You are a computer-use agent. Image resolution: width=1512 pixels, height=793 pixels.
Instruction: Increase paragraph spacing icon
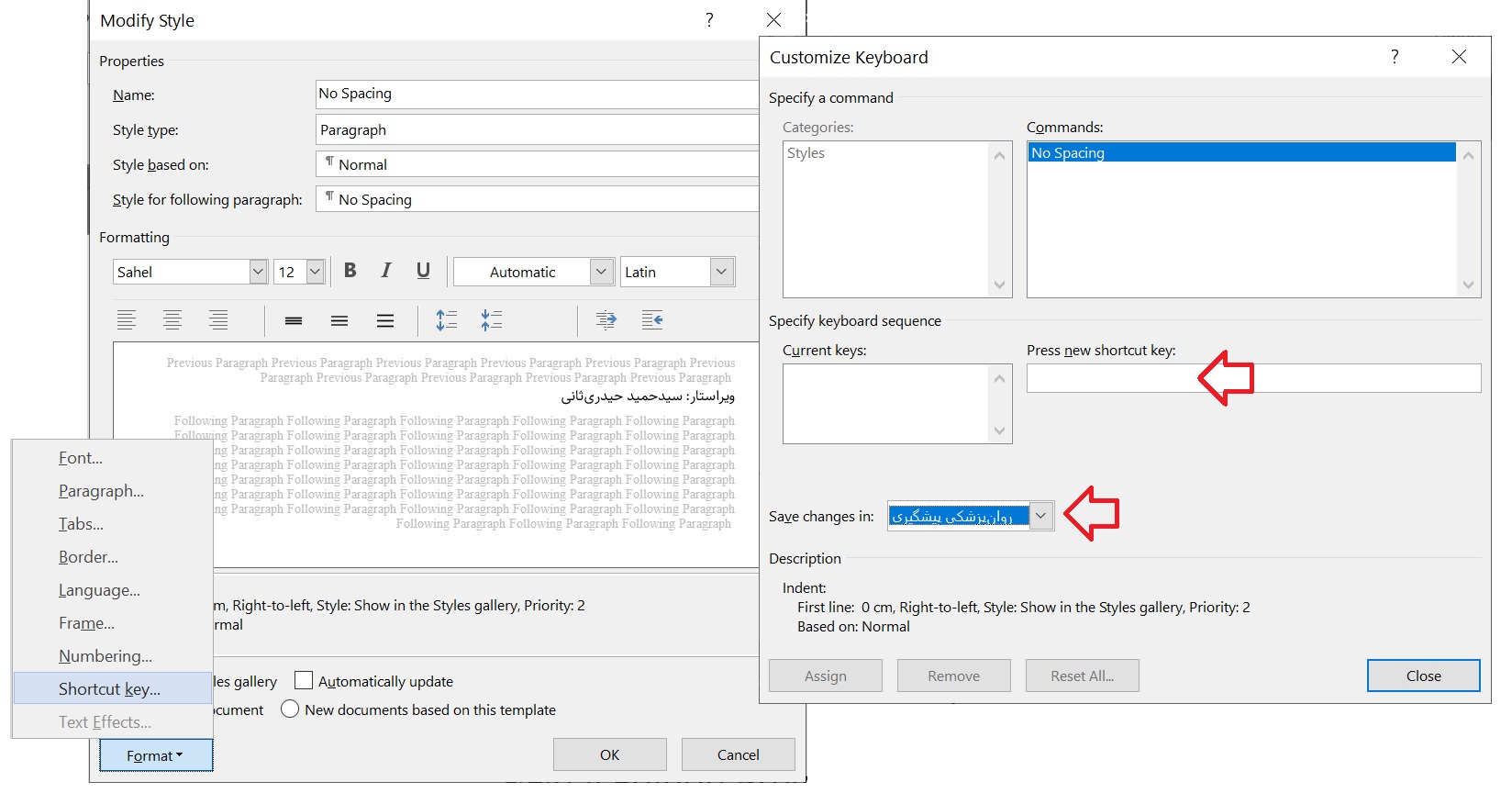(447, 319)
